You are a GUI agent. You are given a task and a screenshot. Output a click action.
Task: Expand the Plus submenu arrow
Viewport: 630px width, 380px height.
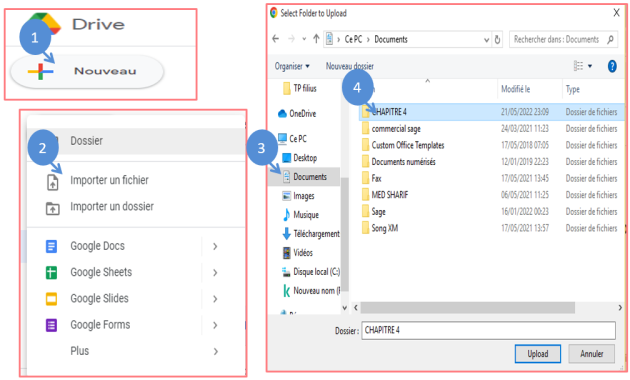pyautogui.click(x=216, y=351)
